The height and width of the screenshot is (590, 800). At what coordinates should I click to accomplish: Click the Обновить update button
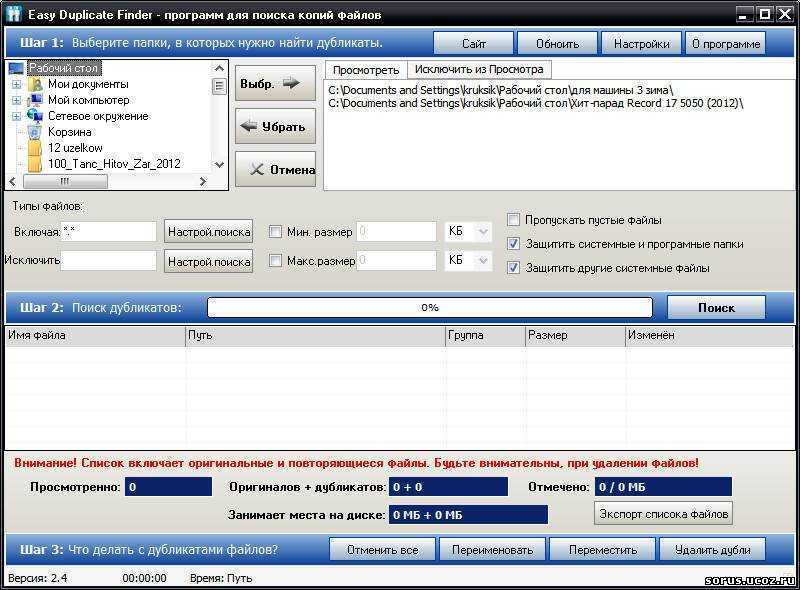point(557,43)
